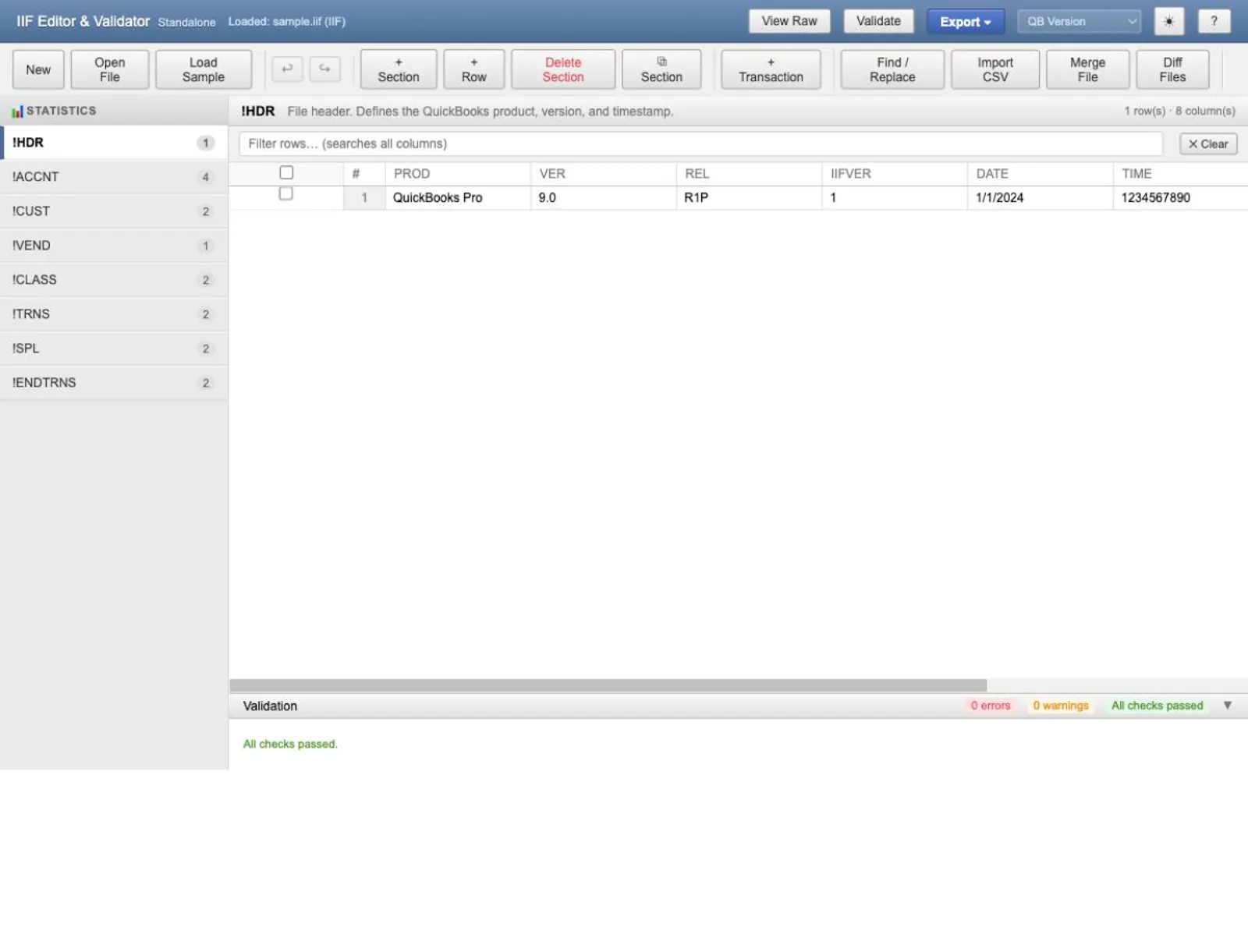Add a new row with + Row
Viewport: 1248px width, 952px height.
(473, 69)
